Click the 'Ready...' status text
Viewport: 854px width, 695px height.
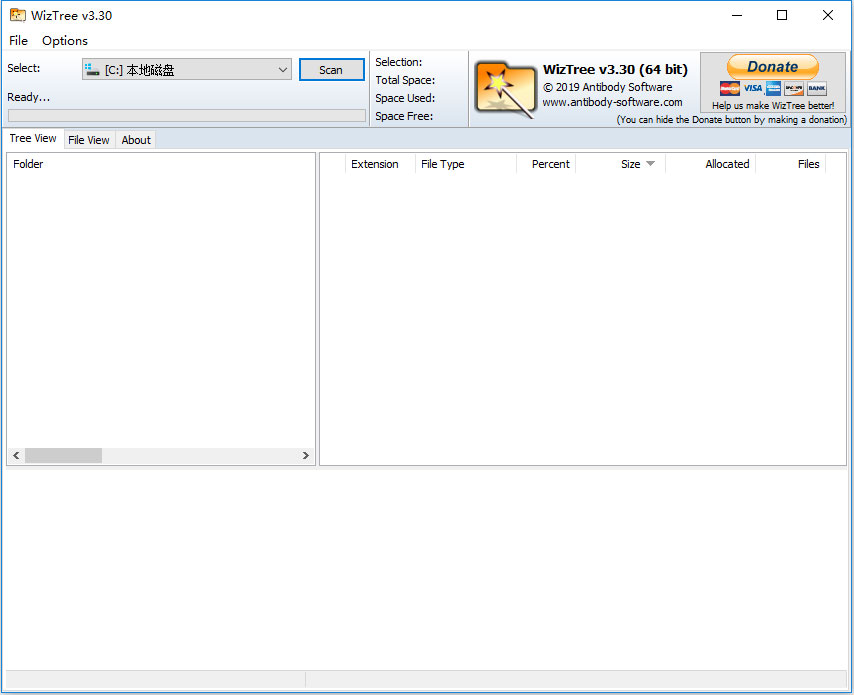pyautogui.click(x=28, y=97)
